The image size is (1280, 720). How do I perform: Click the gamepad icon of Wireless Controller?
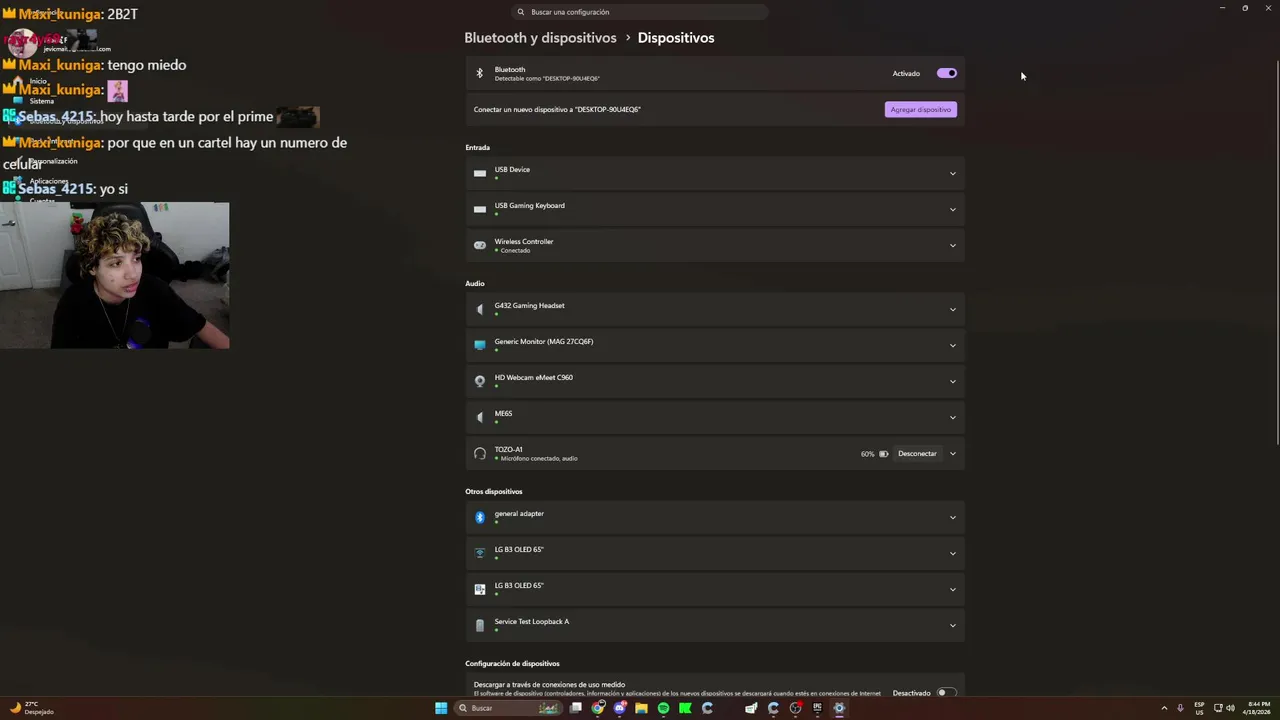click(480, 245)
